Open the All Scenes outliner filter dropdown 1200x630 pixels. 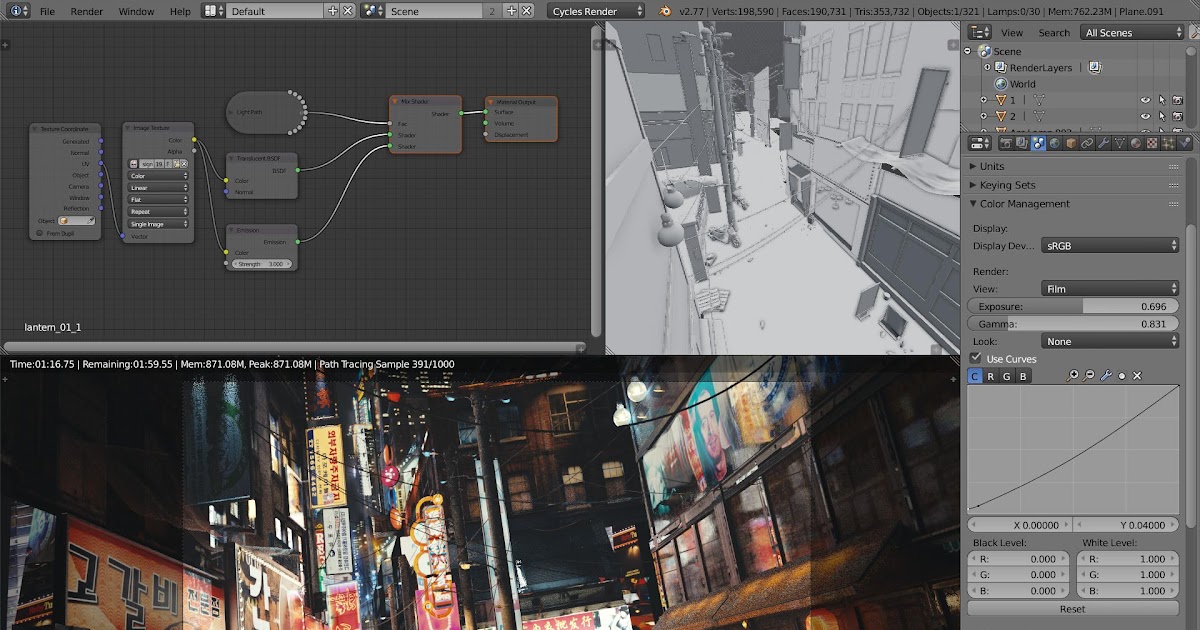(x=1132, y=32)
